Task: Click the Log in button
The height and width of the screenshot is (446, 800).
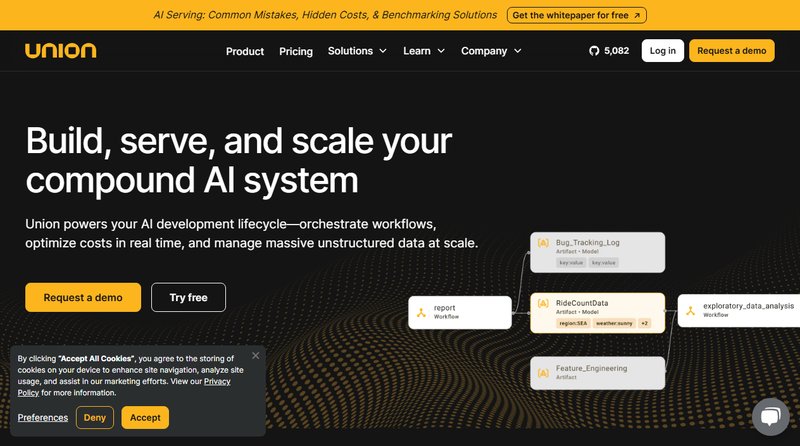Action: [662, 51]
